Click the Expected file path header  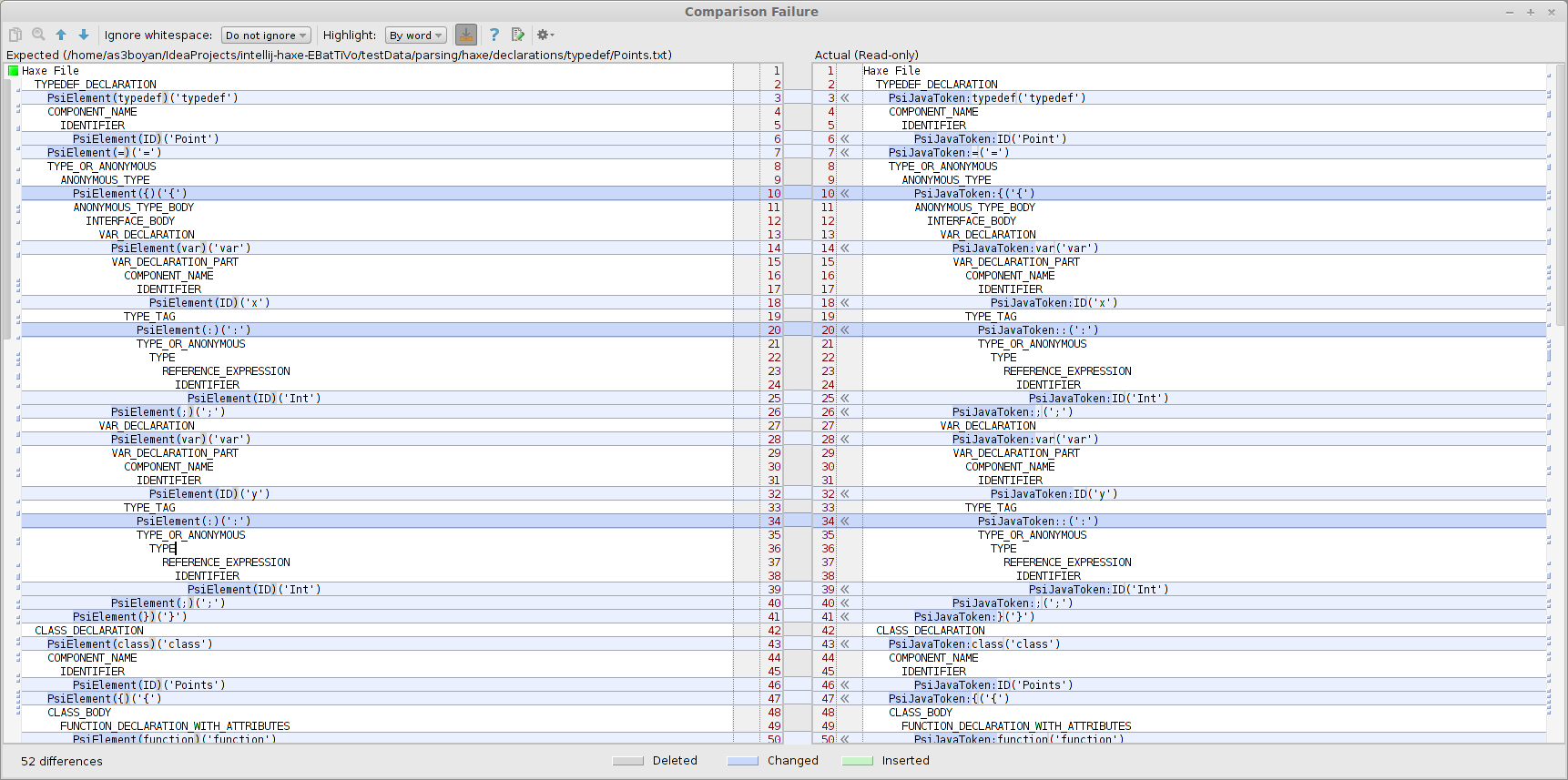click(x=339, y=56)
